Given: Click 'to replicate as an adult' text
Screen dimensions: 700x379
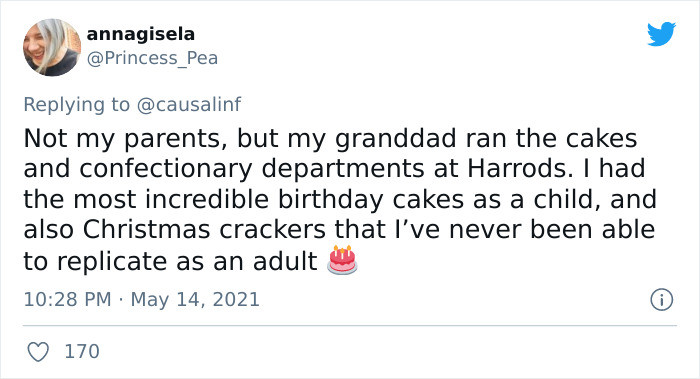Looking at the screenshot, I should (x=170, y=261).
